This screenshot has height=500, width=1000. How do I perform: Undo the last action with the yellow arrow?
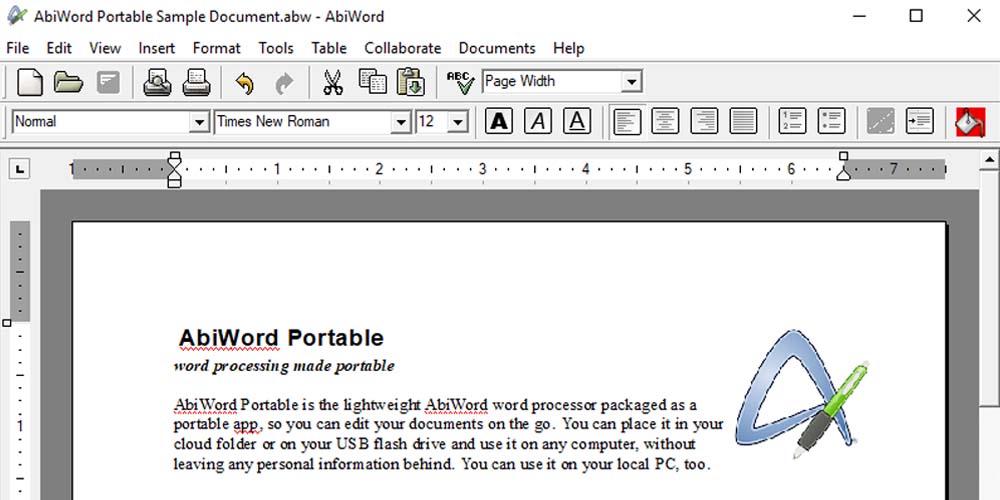coord(244,83)
